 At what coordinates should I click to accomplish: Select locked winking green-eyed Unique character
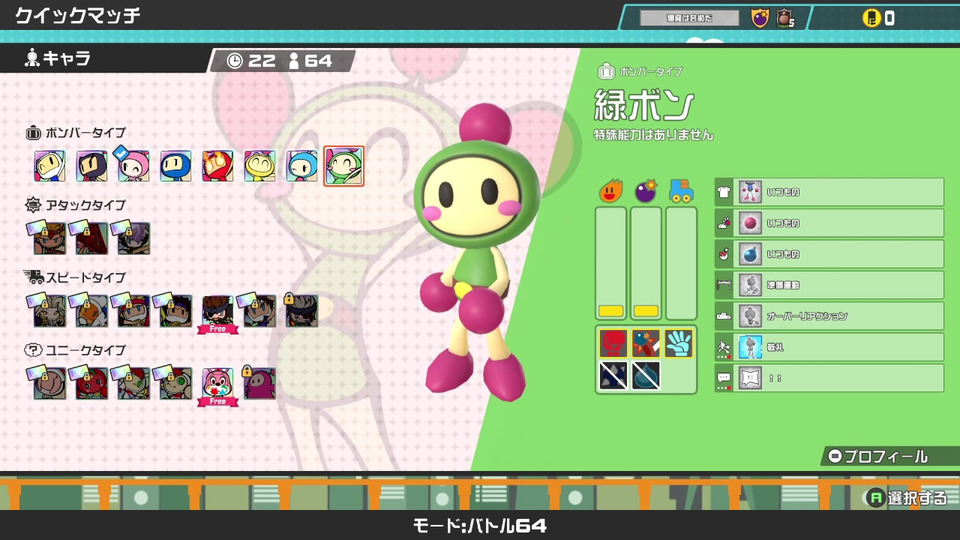[x=176, y=383]
